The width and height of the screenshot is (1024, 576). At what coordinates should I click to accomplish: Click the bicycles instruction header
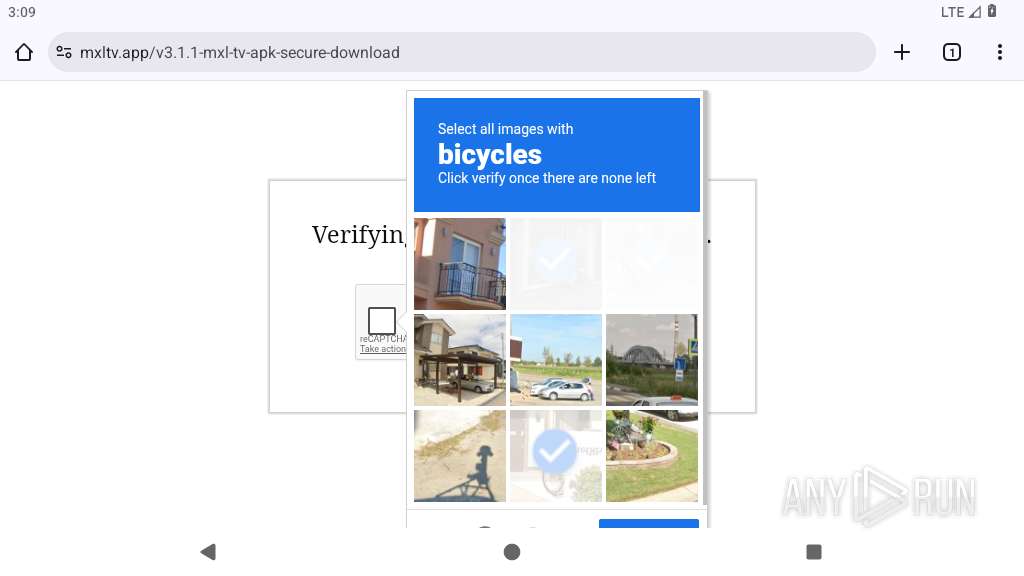(x=556, y=155)
